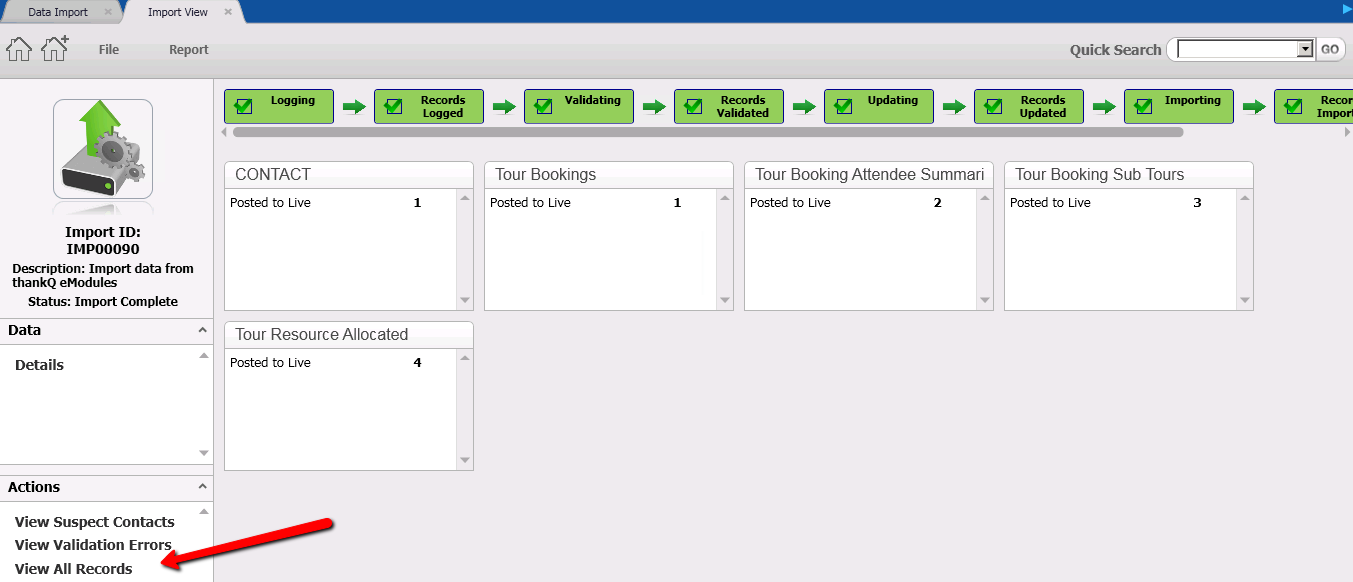Viewport: 1353px width, 582px height.
Task: Close the Data Import tab
Action: [108, 12]
